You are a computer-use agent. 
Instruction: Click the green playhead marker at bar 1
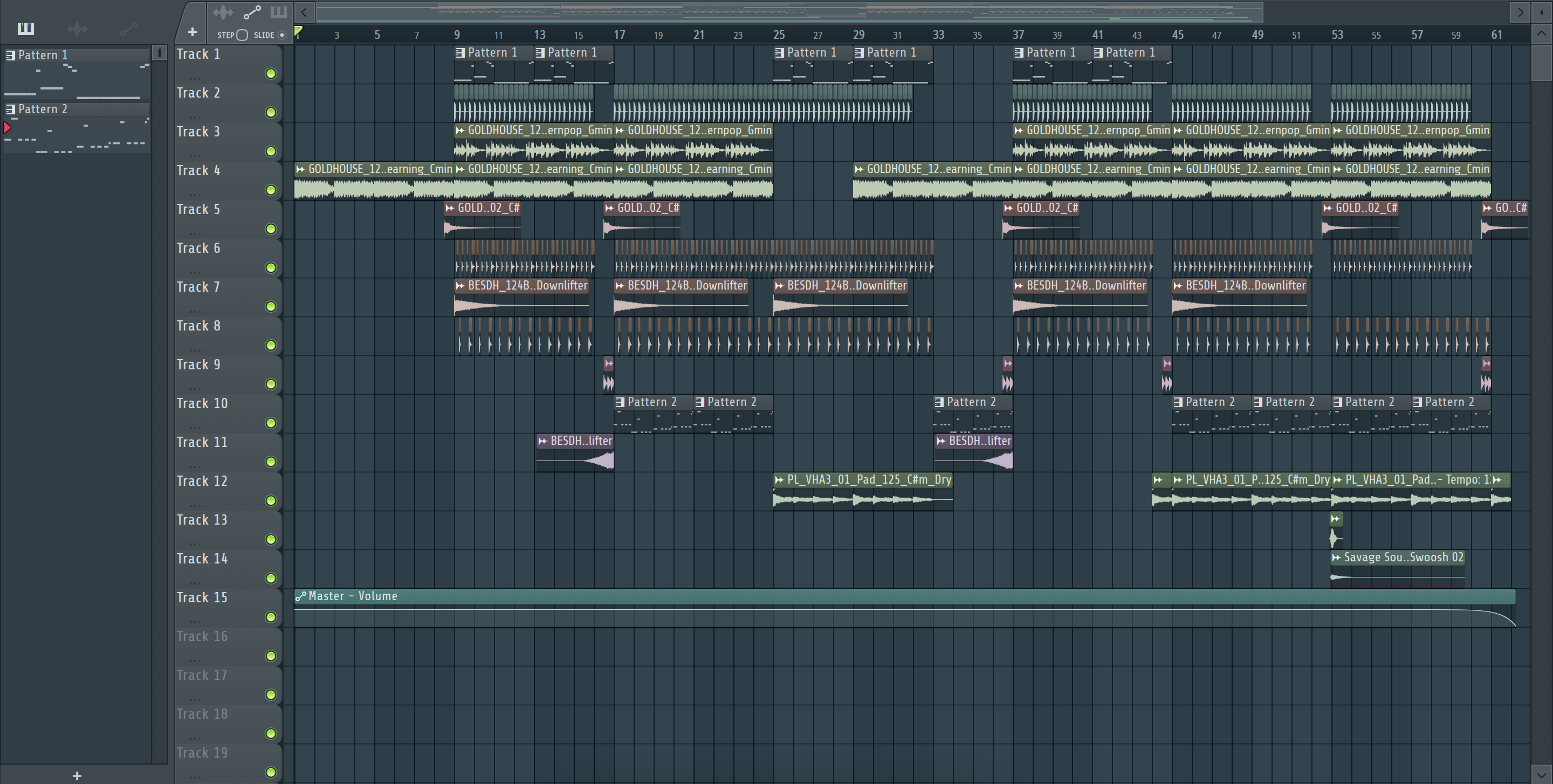click(298, 31)
